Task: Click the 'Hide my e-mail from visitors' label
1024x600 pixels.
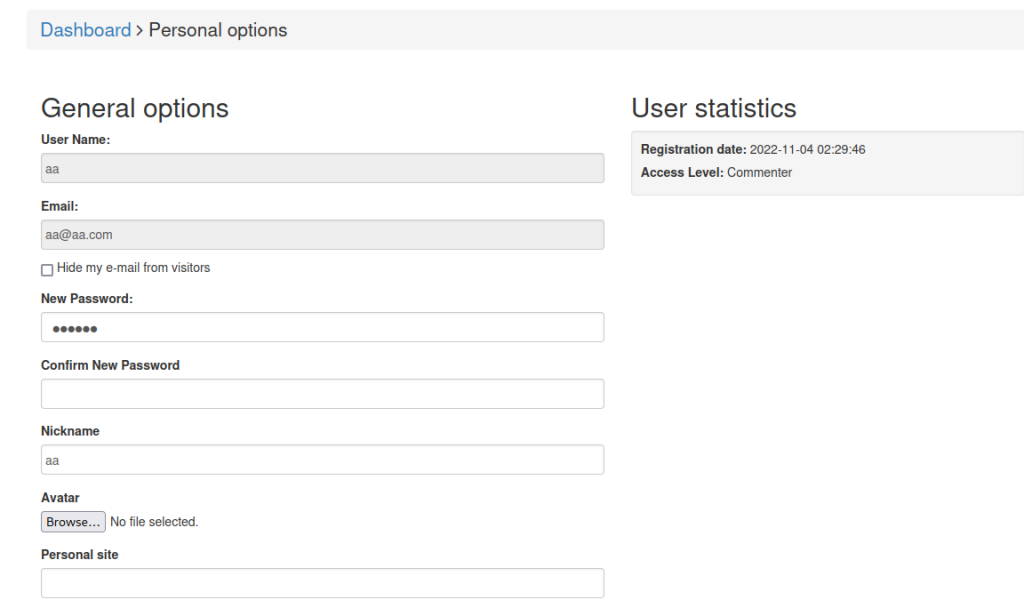Action: (133, 268)
